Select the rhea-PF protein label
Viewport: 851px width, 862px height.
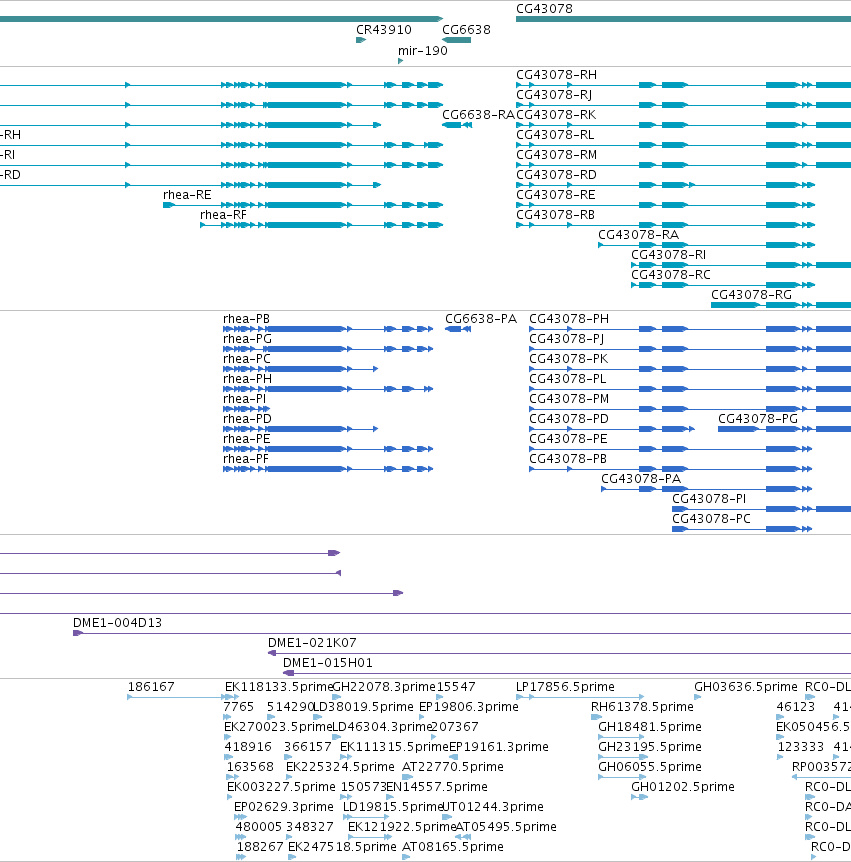(x=246, y=459)
